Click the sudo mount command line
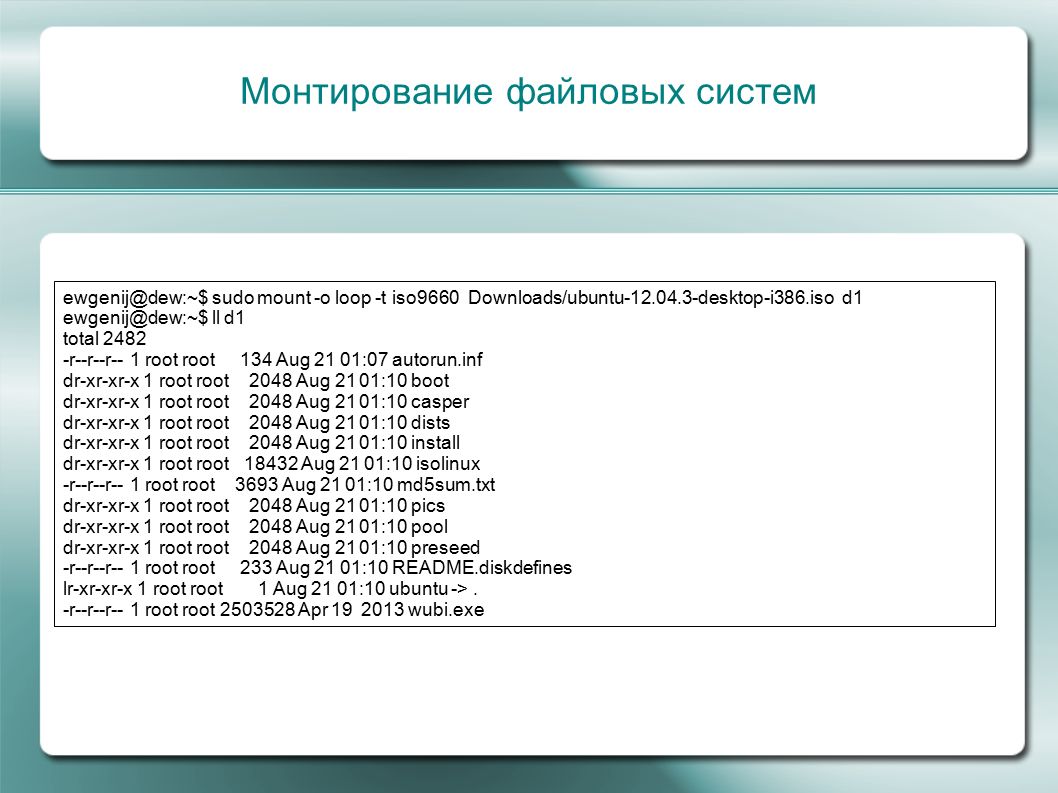 point(463,298)
